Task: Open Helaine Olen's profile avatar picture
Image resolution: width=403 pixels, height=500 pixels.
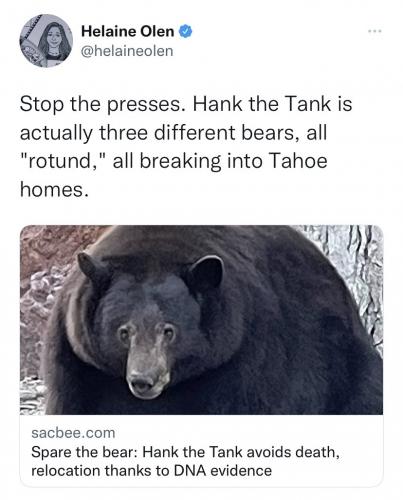Action: (46, 41)
